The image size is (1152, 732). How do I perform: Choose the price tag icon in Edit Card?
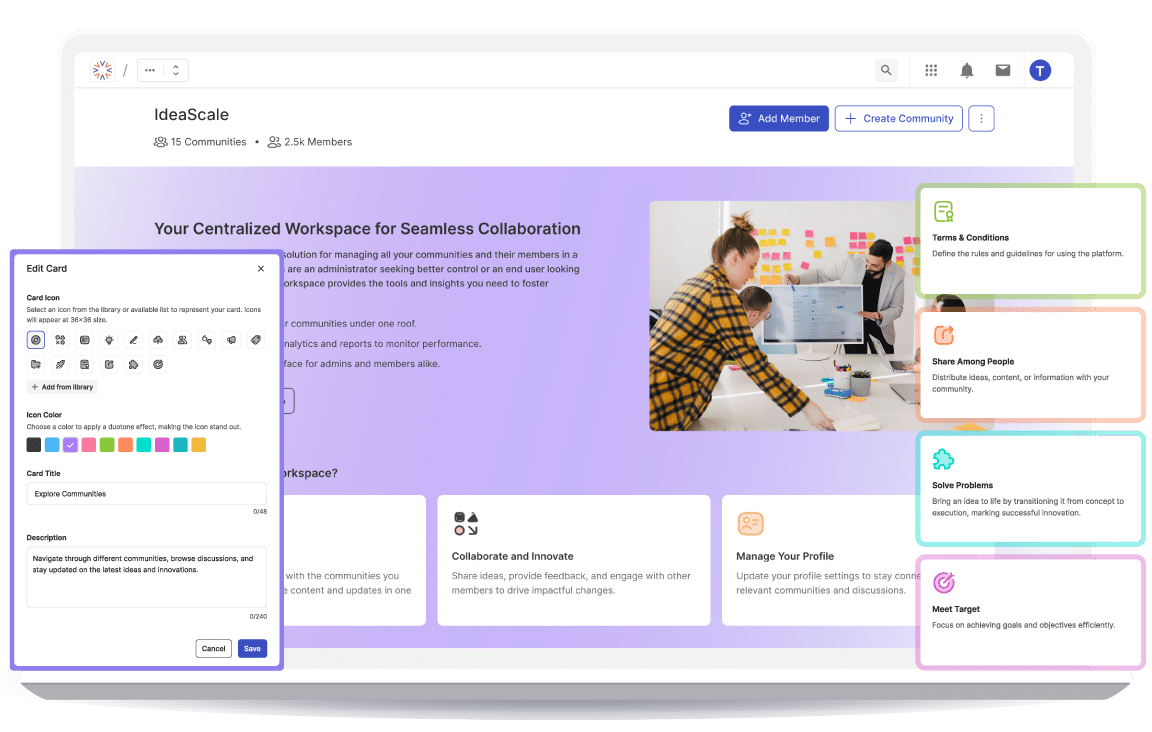255,340
